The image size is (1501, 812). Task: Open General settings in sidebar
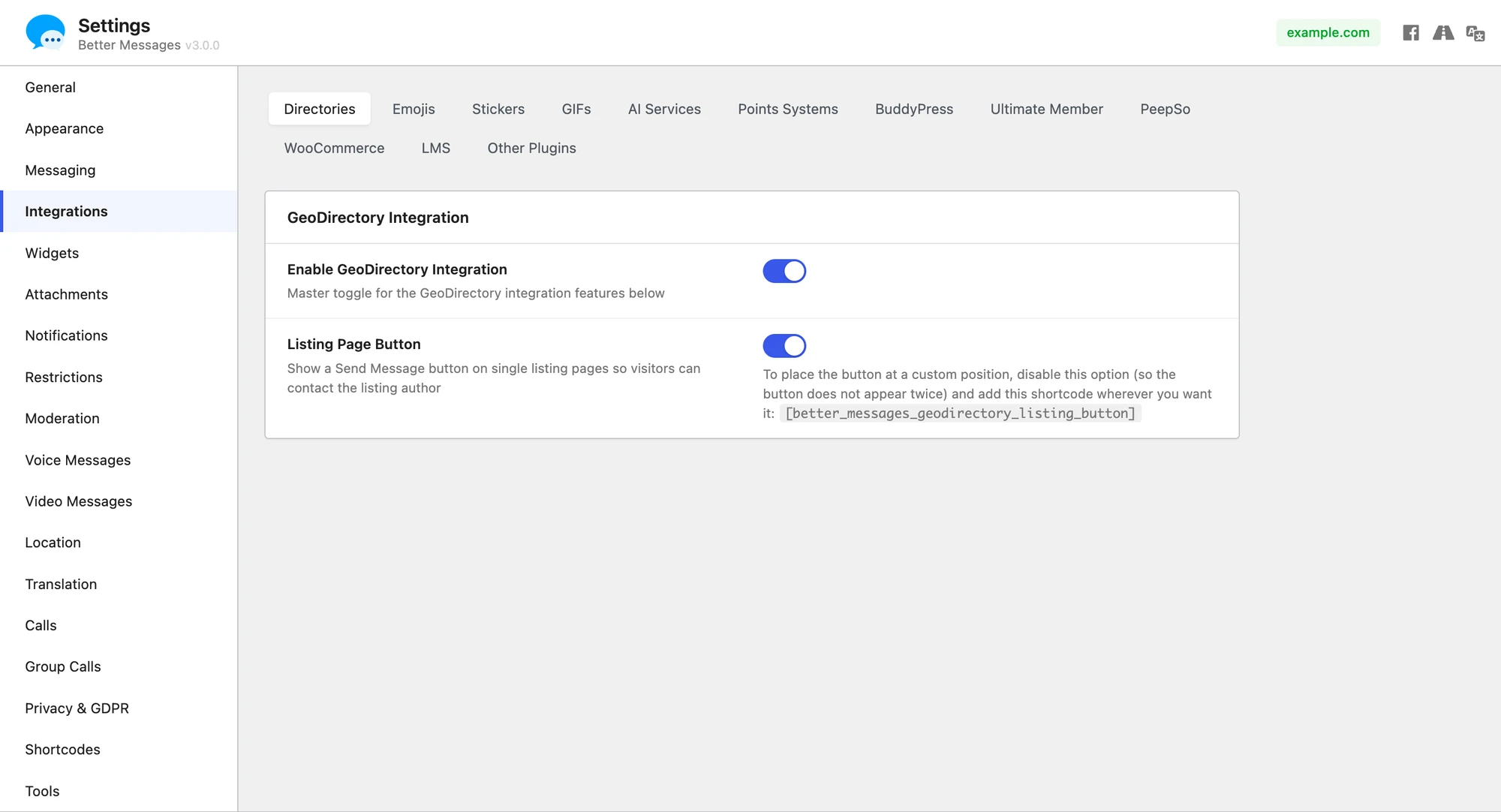coord(119,87)
